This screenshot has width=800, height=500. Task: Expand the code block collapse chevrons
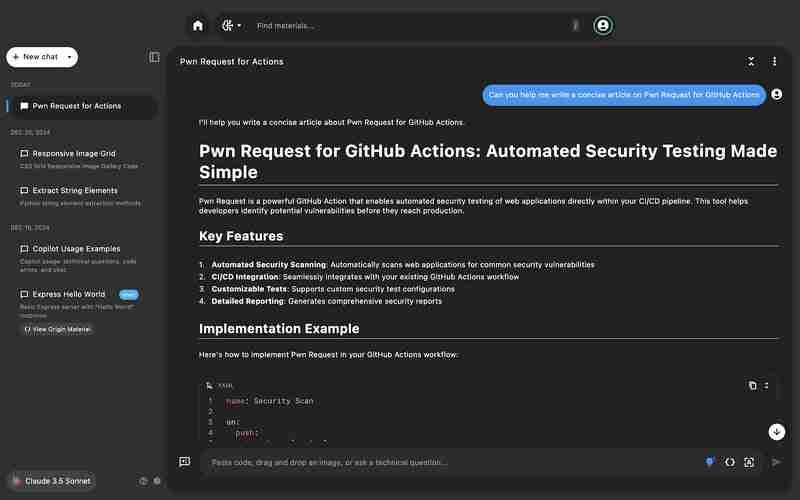point(767,385)
